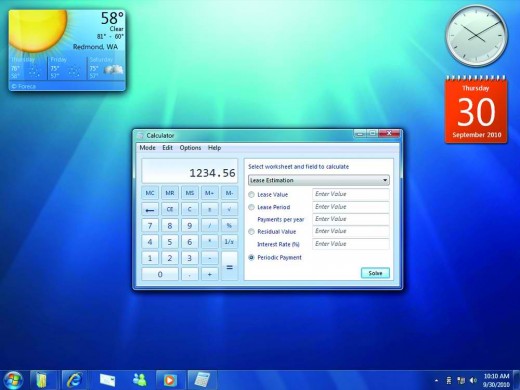Click the calendar gadget showing Thursday 30
This screenshot has width=520, height=390.
pos(476,110)
